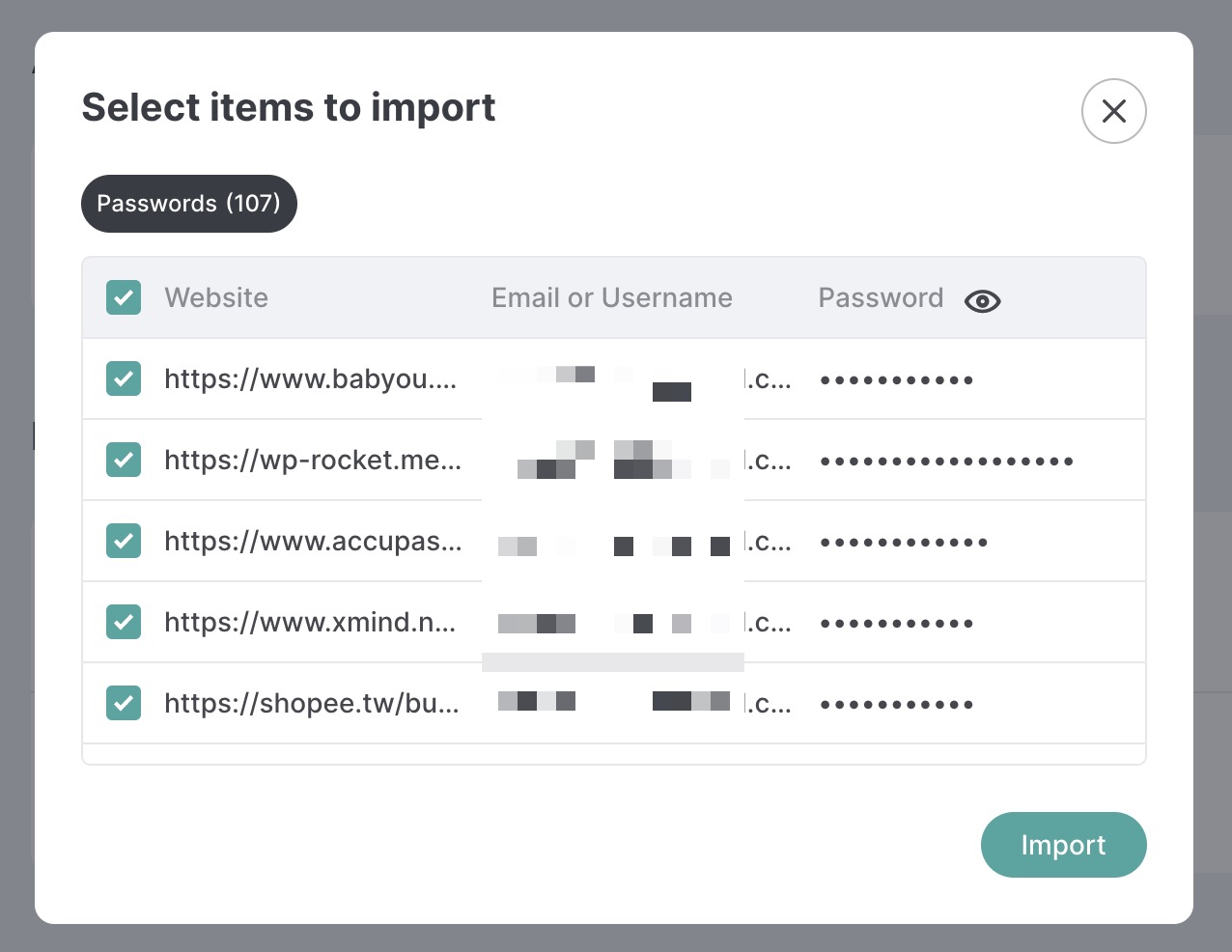Select the Passwords (107) tab

[189, 204]
